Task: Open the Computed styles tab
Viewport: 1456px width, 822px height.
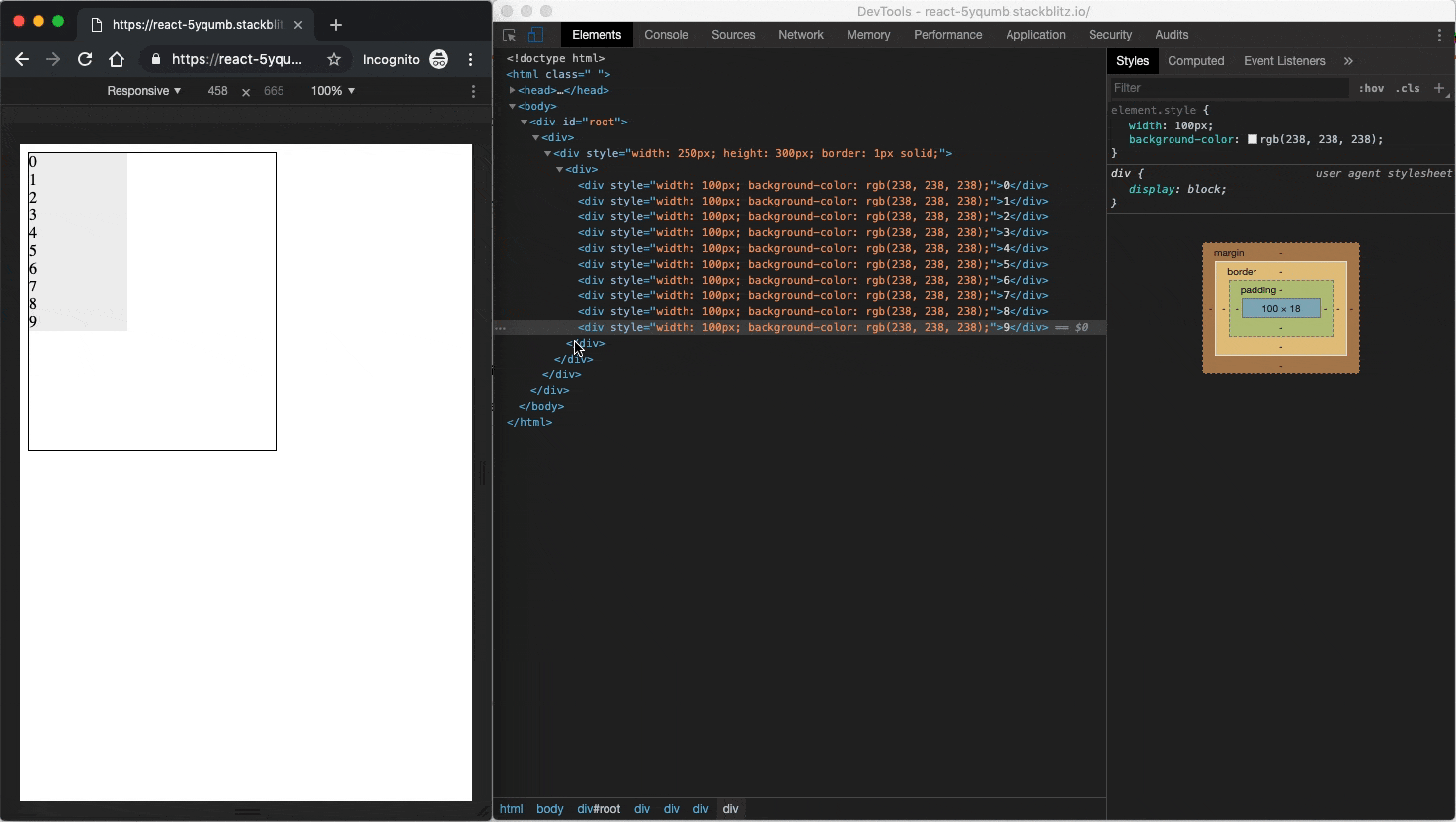Action: 1195,61
